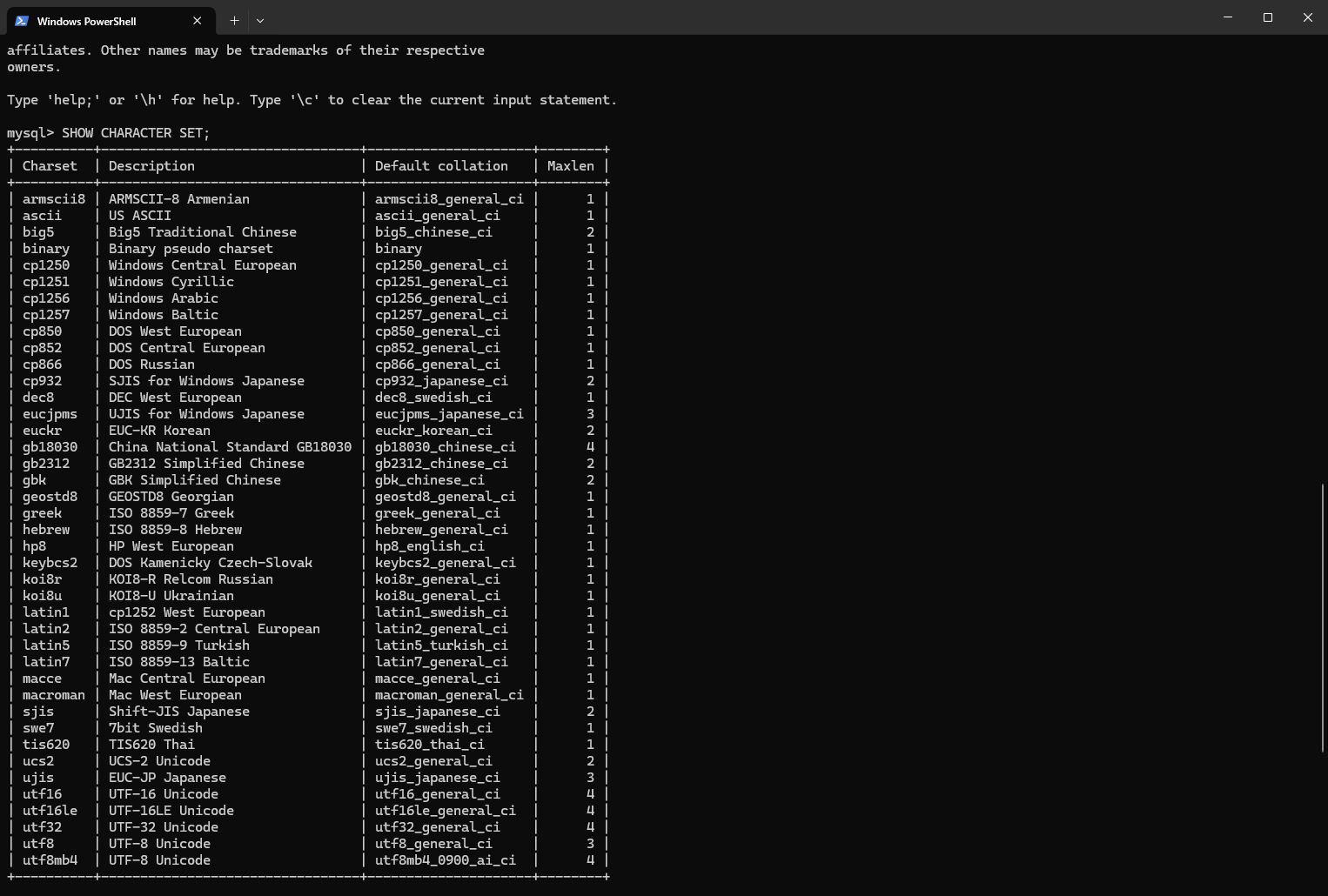Viewport: 1328px width, 896px height.
Task: Click 'China National Standard GB18030' description
Action: pyautogui.click(x=230, y=447)
